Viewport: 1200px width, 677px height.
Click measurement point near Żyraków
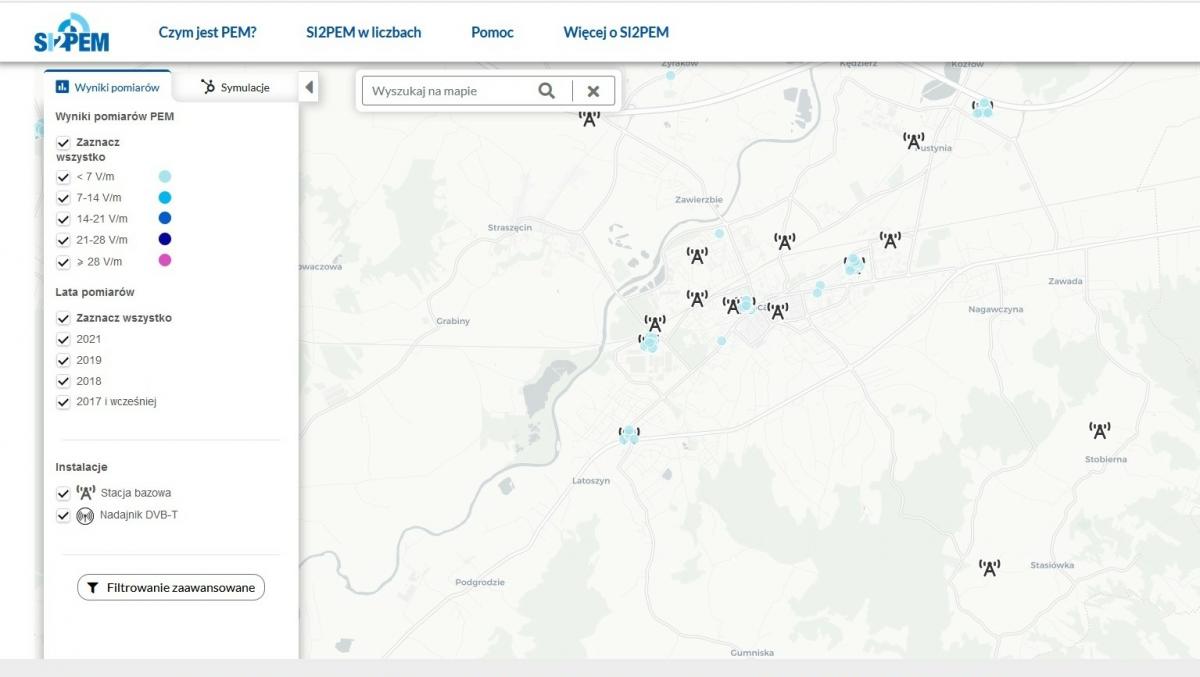point(670,74)
